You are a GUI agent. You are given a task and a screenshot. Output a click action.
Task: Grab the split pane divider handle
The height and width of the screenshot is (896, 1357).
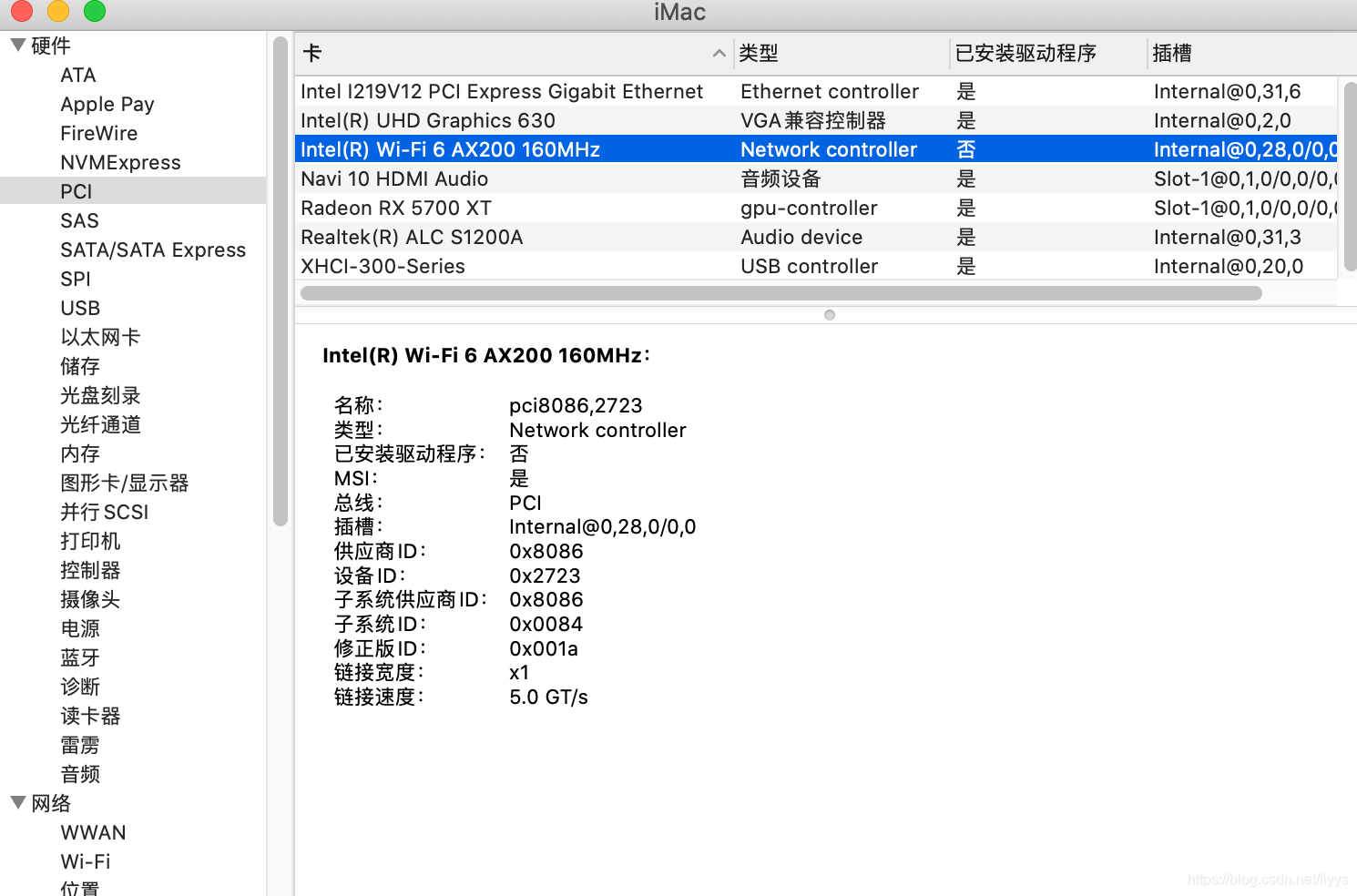[x=830, y=315]
